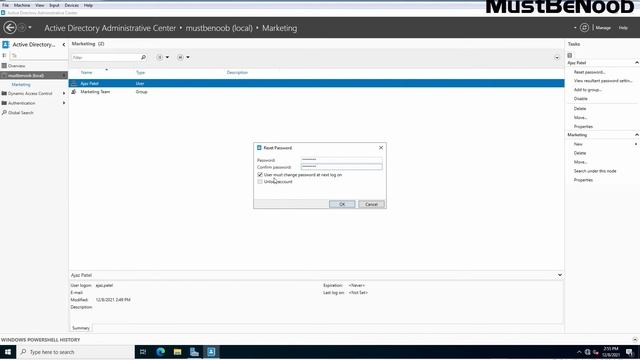Open Properties under Marketing tasks
640x360 pixels.
pos(583,180)
